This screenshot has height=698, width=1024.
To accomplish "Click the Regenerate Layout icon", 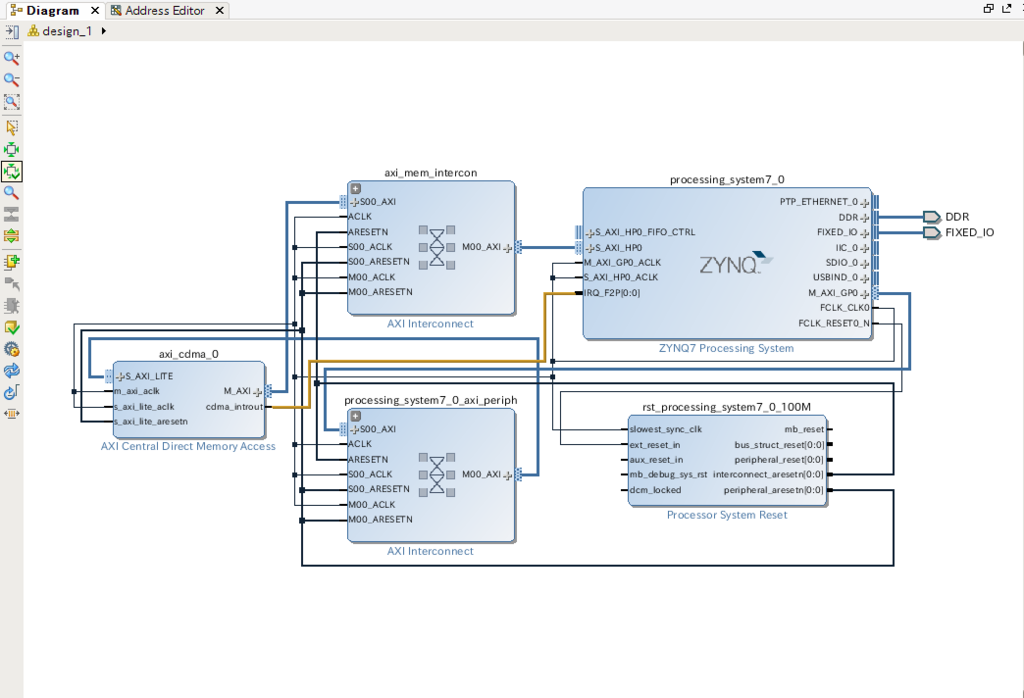I will (12, 371).
